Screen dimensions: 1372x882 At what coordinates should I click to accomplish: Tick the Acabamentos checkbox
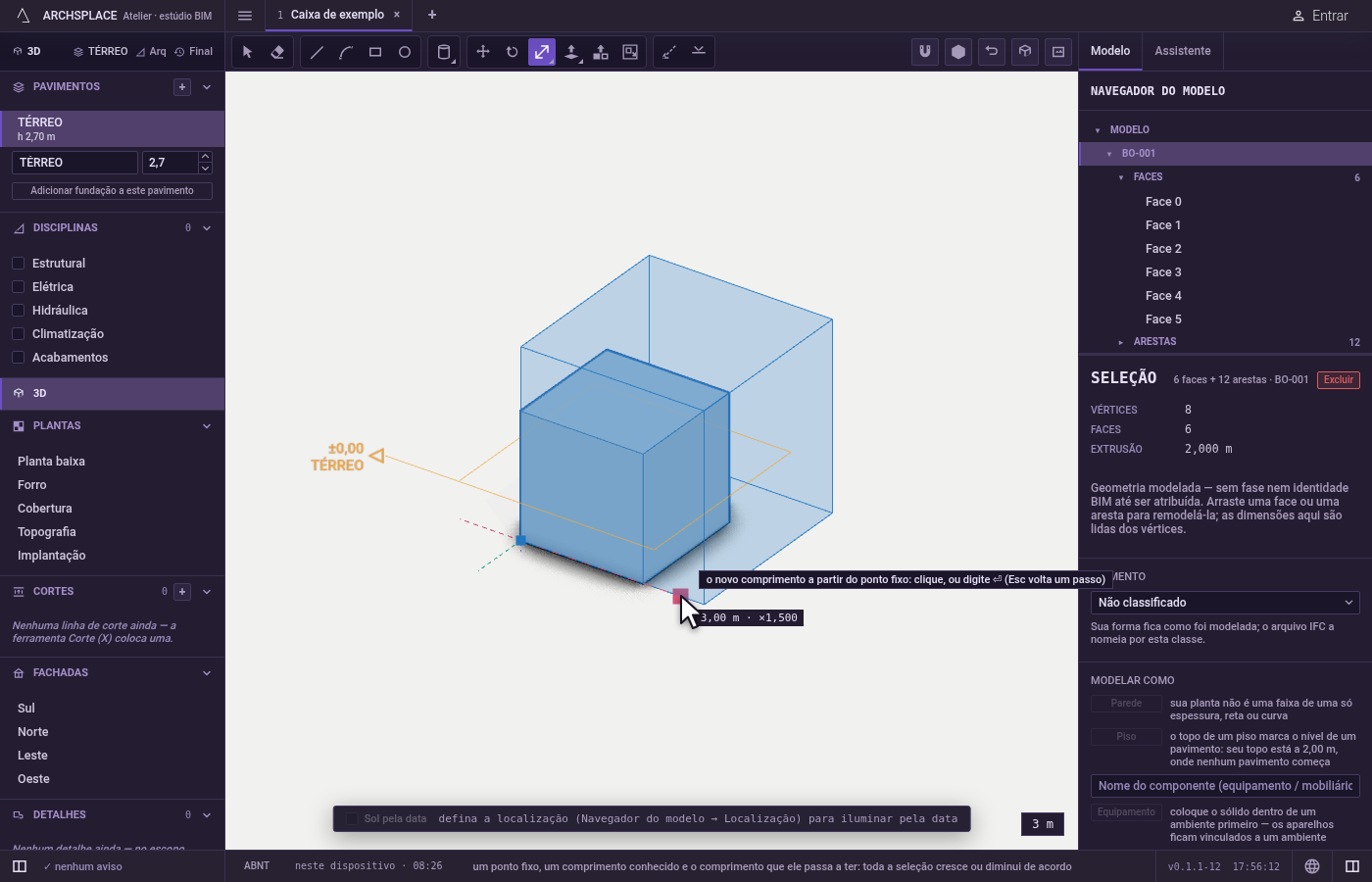point(18,358)
